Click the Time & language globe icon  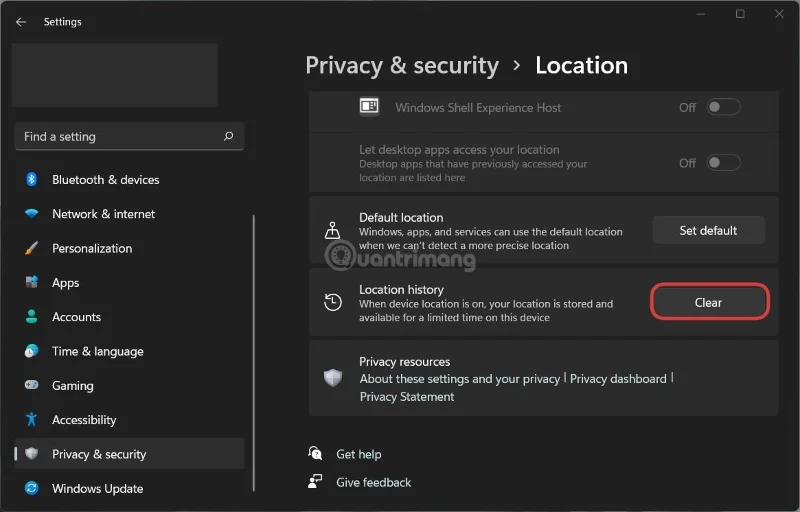point(32,351)
